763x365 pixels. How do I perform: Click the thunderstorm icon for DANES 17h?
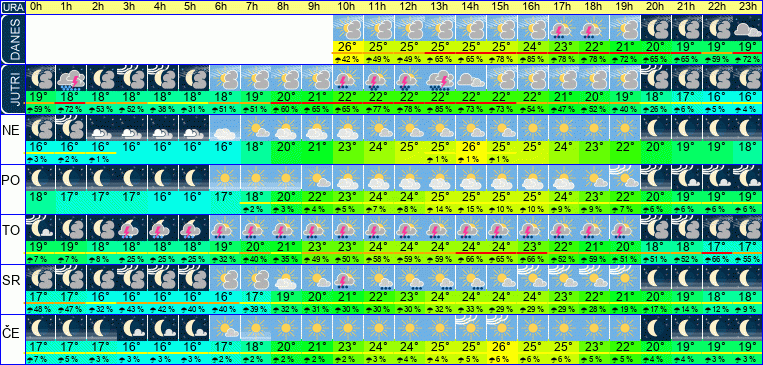pos(563,28)
